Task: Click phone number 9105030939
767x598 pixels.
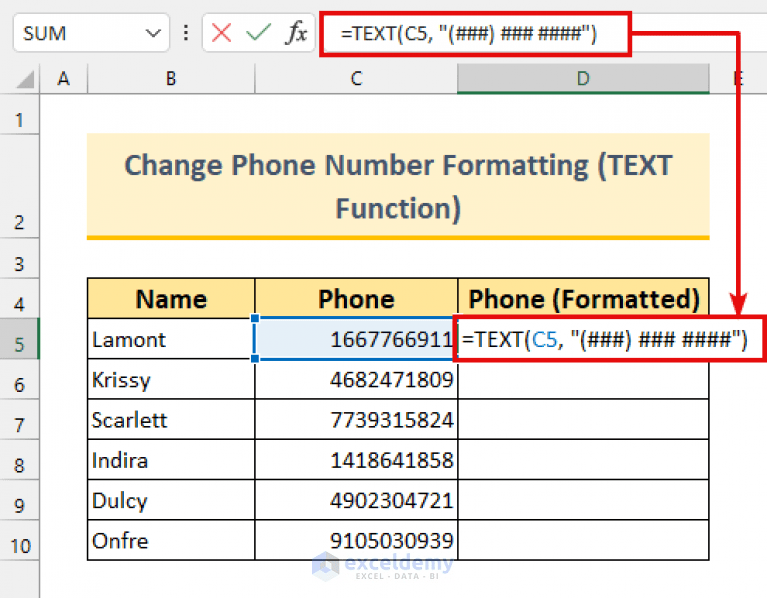Action: (356, 540)
